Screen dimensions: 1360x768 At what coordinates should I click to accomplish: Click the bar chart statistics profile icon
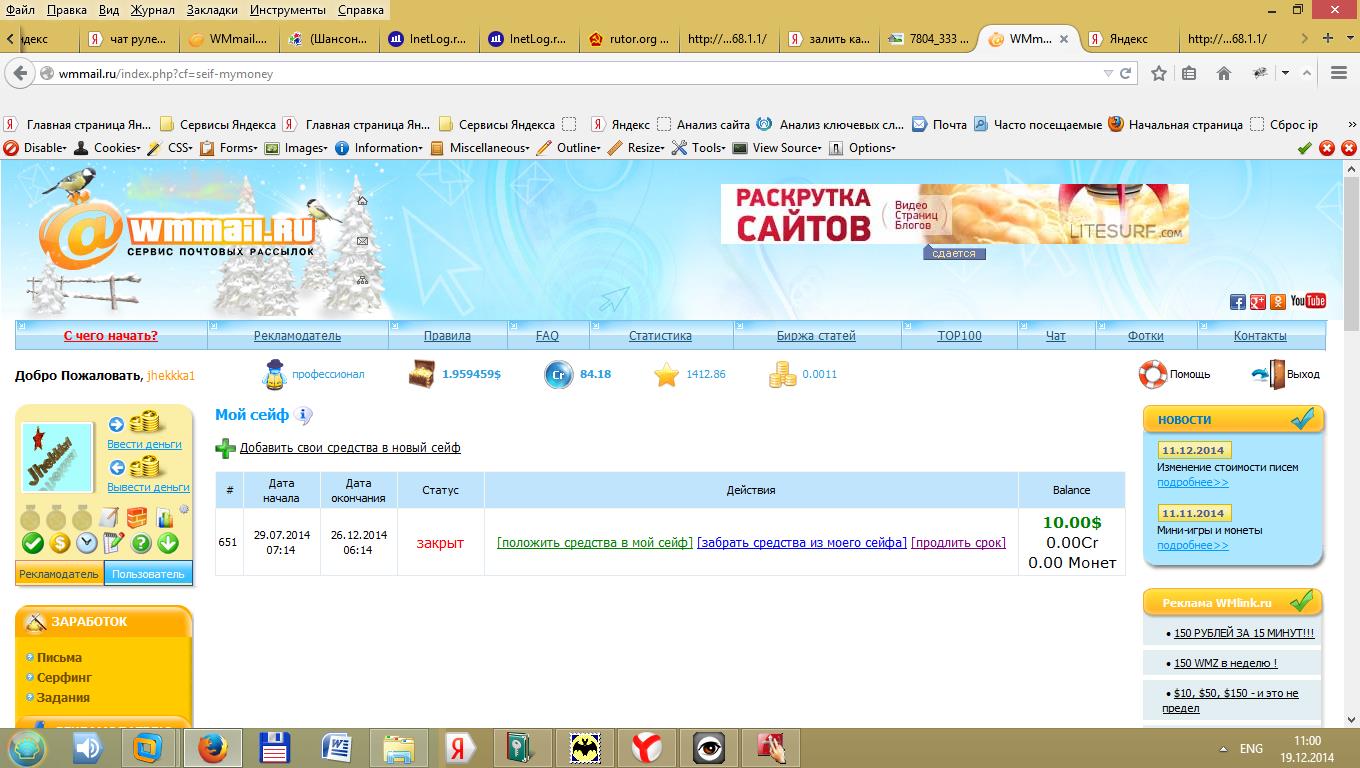[164, 518]
